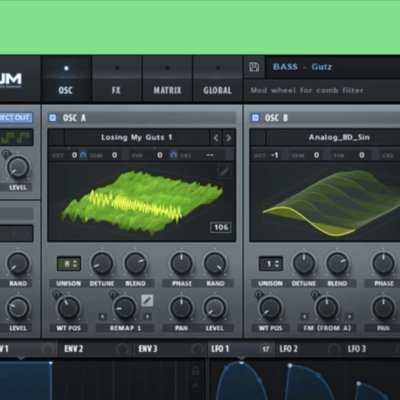Click the wavetable frame number 106

tap(221, 227)
